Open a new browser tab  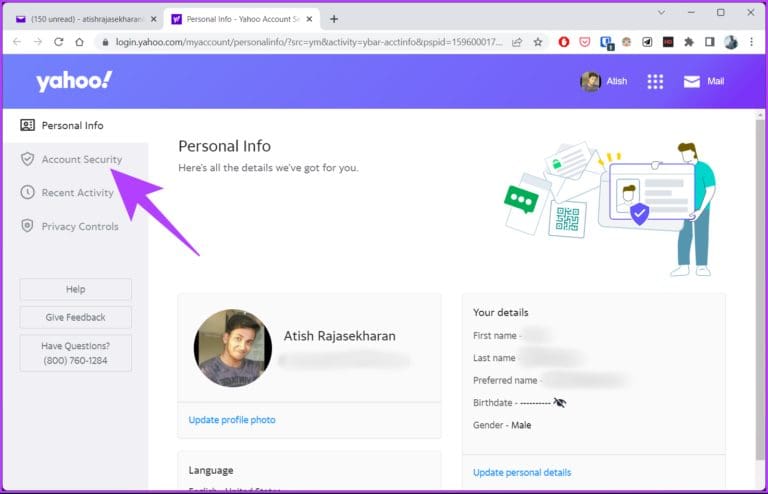(334, 19)
